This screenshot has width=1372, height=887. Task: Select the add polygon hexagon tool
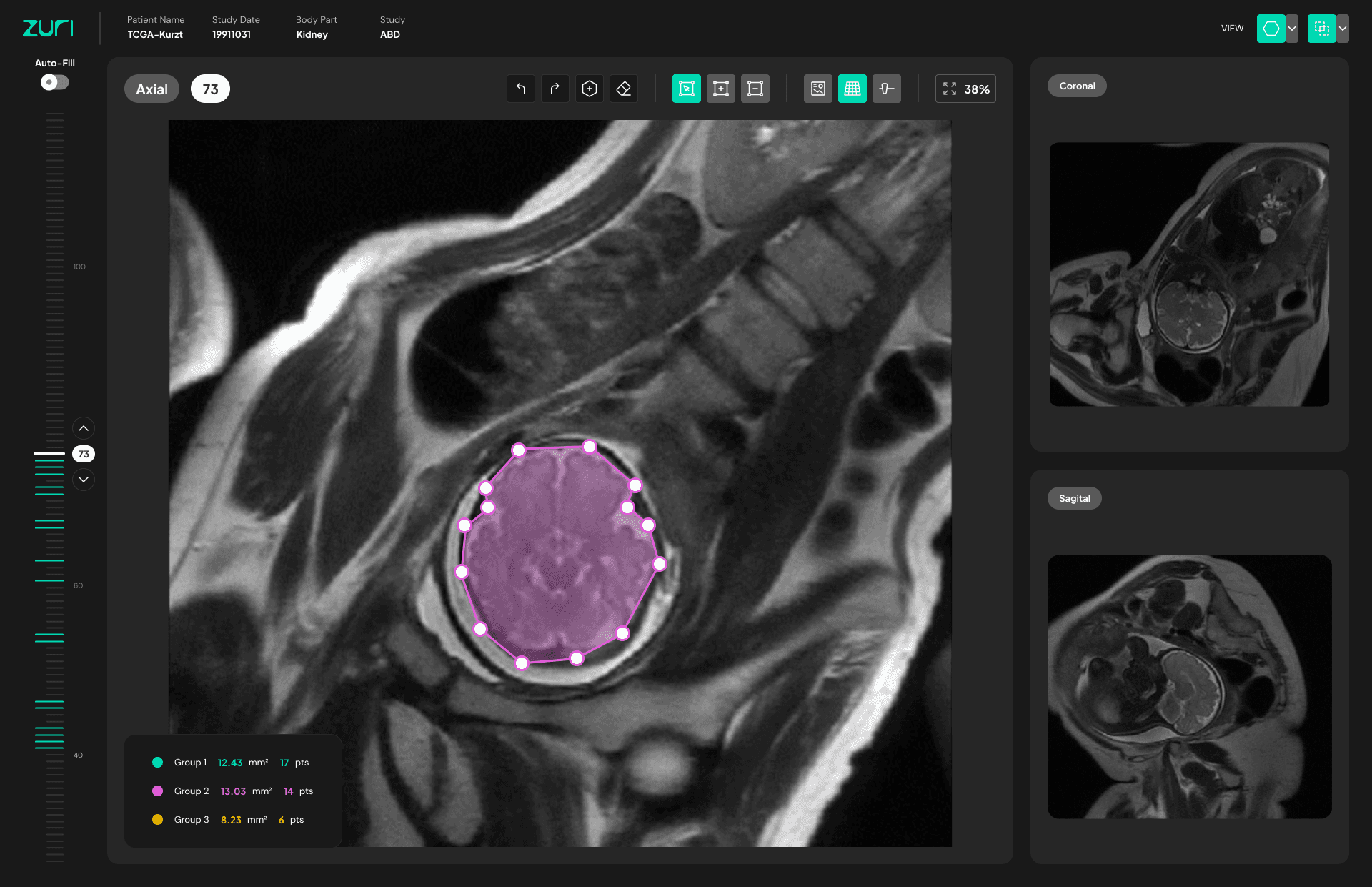[x=590, y=89]
